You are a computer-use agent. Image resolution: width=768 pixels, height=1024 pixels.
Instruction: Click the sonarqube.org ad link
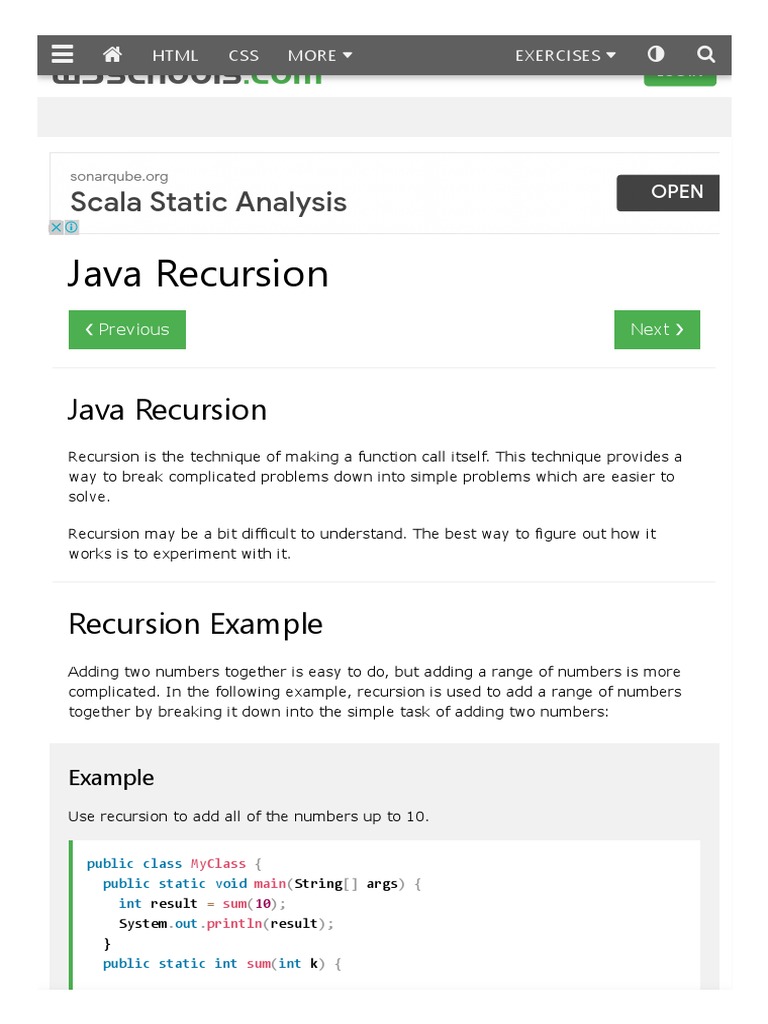click(119, 176)
